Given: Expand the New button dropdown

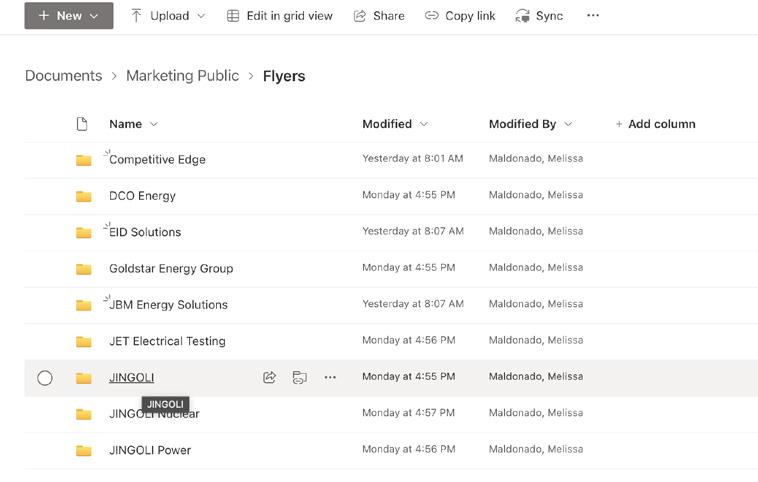Looking at the screenshot, I should pyautogui.click(x=69, y=16).
